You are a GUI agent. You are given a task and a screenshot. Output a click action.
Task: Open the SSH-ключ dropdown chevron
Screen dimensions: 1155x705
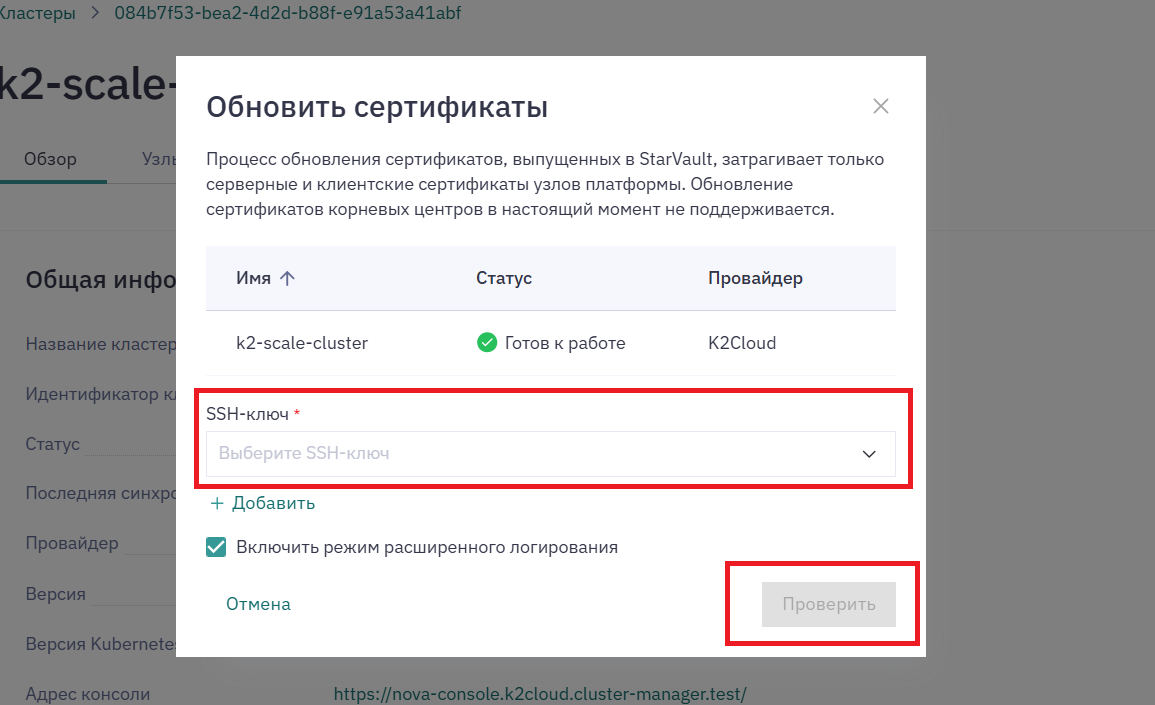[869, 454]
